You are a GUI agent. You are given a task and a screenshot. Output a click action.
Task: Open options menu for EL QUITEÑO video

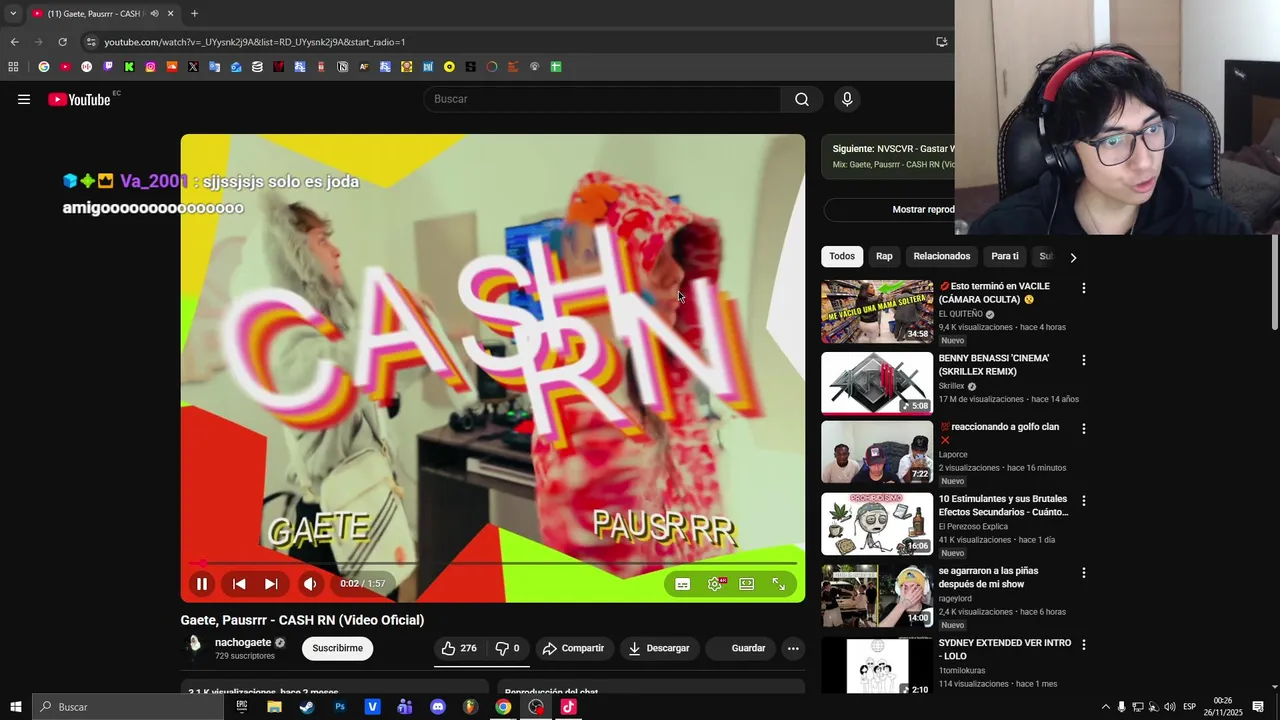click(1083, 288)
